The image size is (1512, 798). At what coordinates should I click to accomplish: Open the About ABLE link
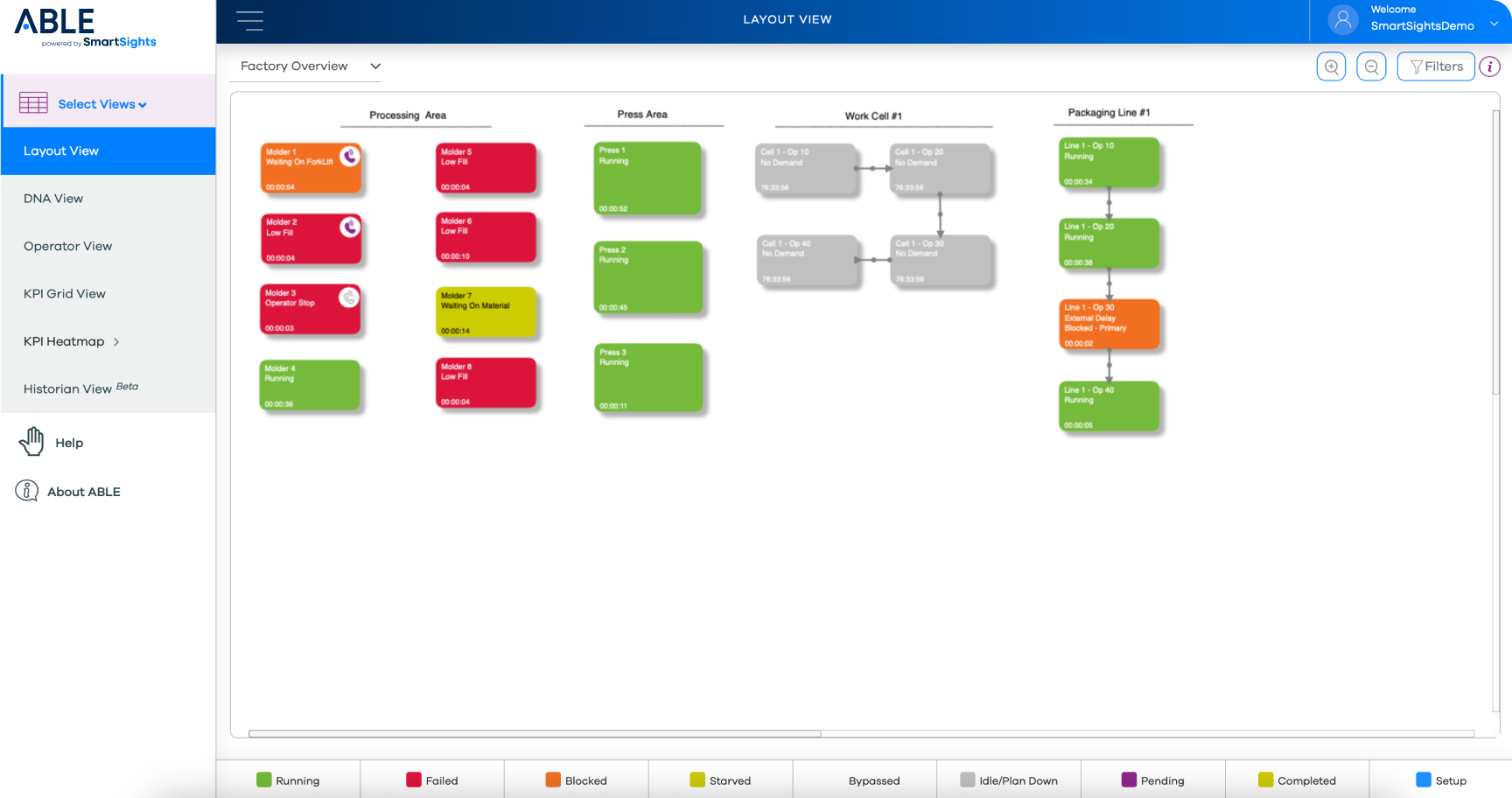point(83,492)
